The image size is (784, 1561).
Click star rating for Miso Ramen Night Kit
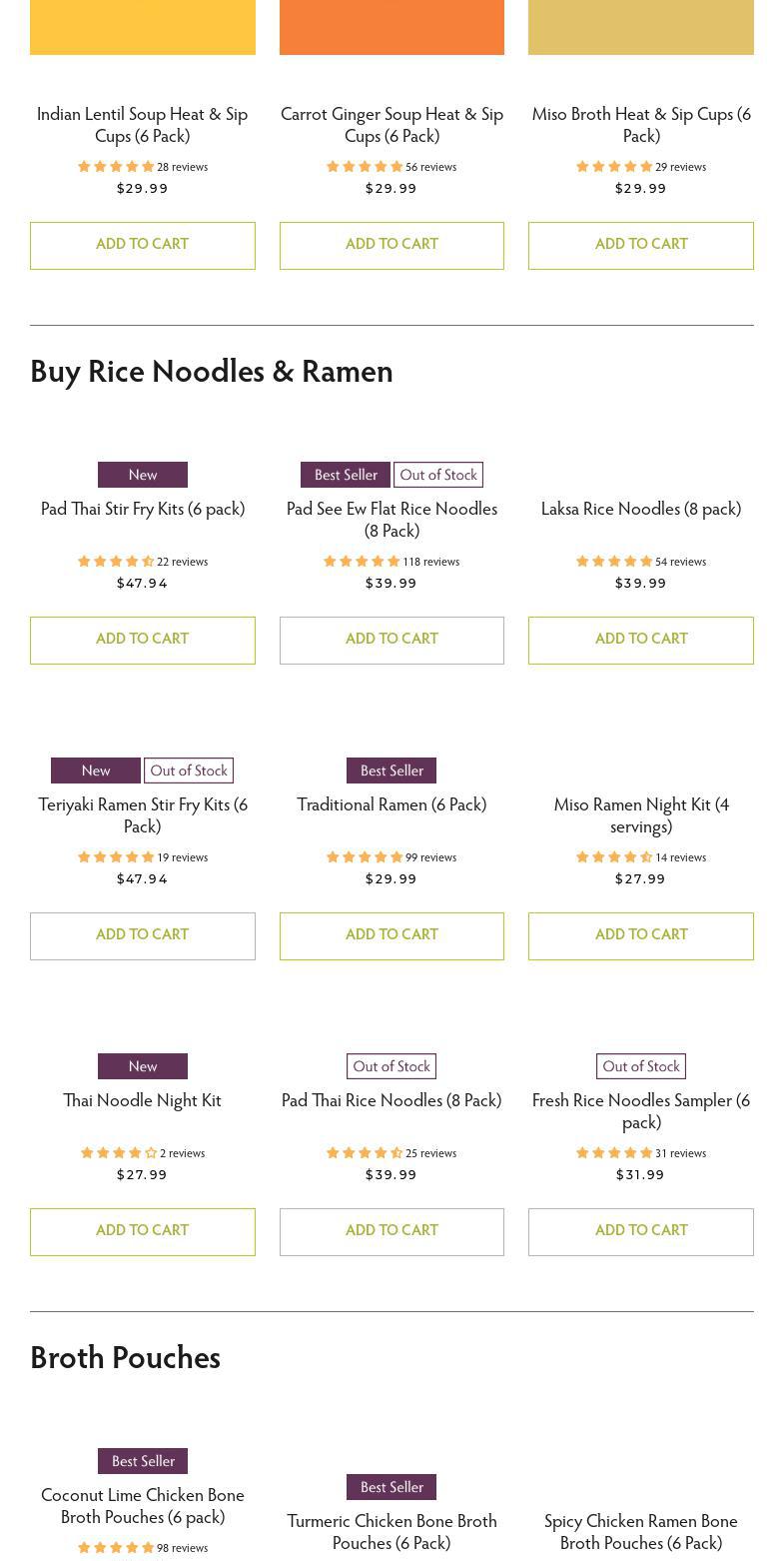click(614, 857)
